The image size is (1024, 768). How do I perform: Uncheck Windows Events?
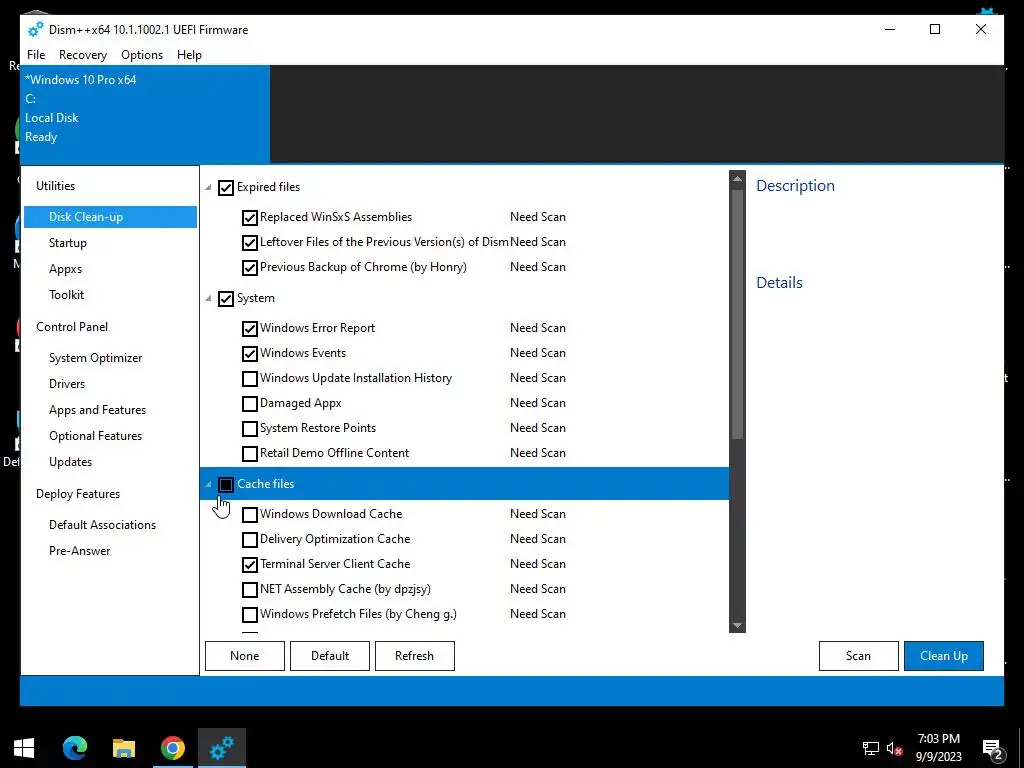click(249, 354)
